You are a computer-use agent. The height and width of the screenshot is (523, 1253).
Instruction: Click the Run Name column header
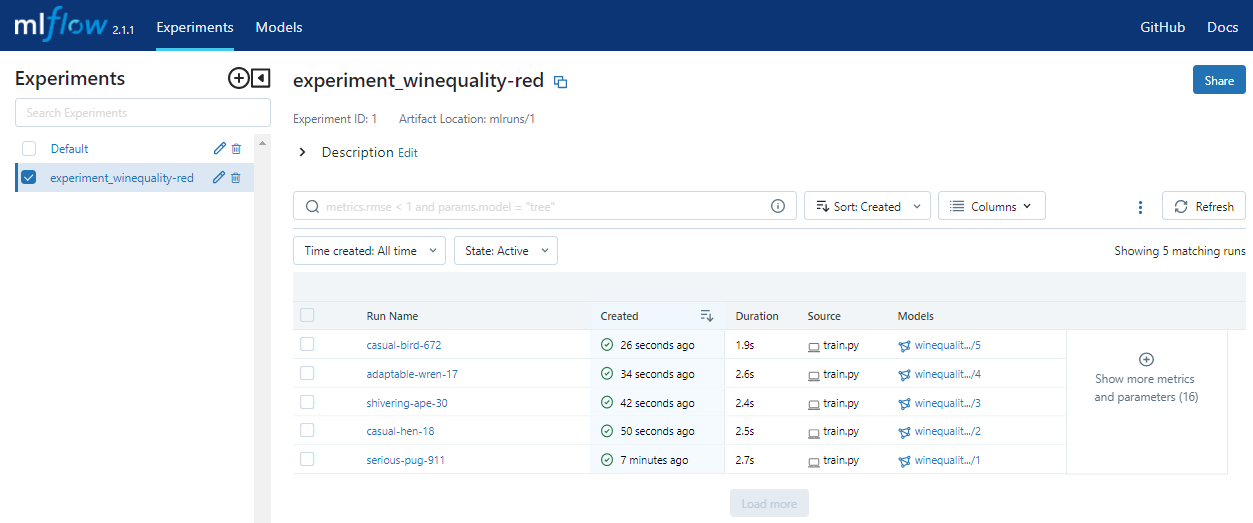(x=392, y=316)
